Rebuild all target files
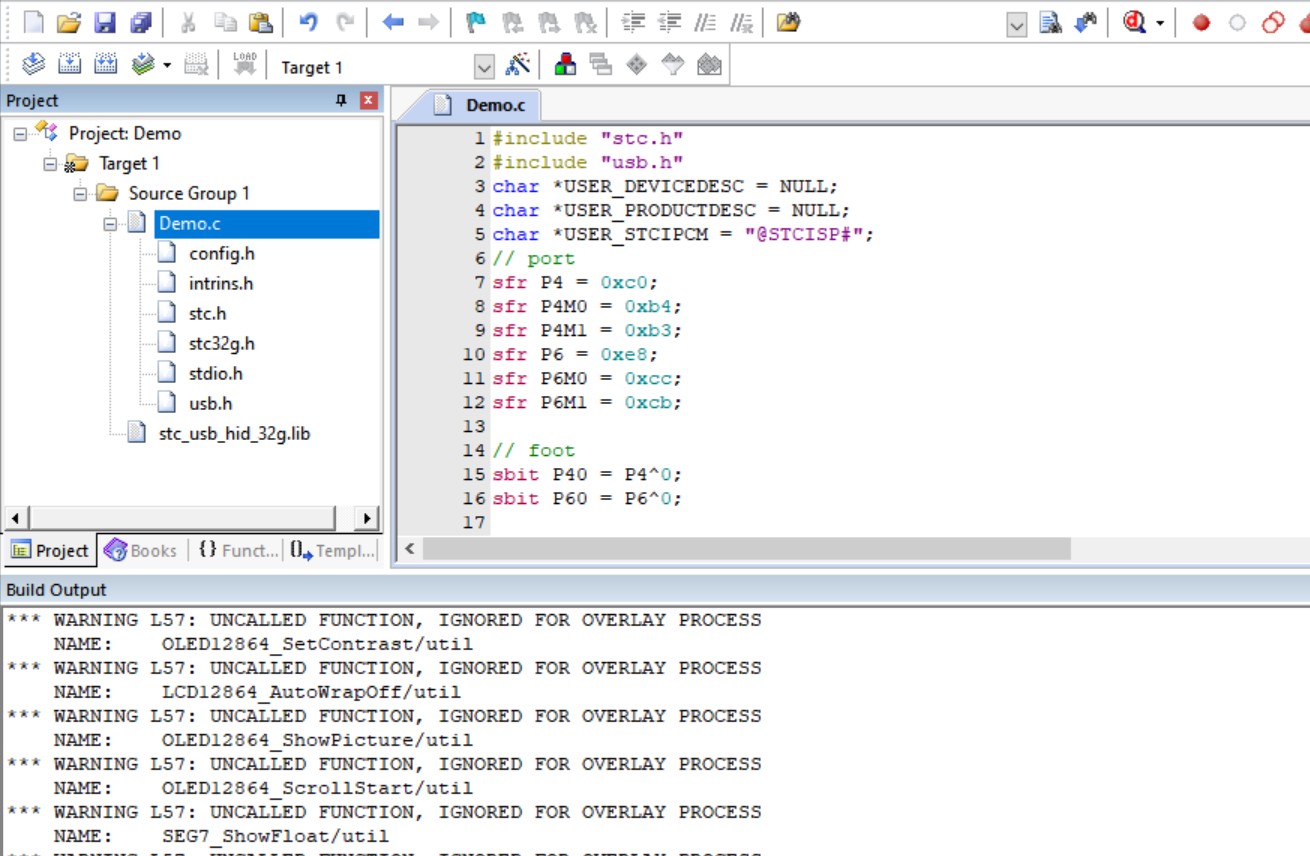 (106, 65)
